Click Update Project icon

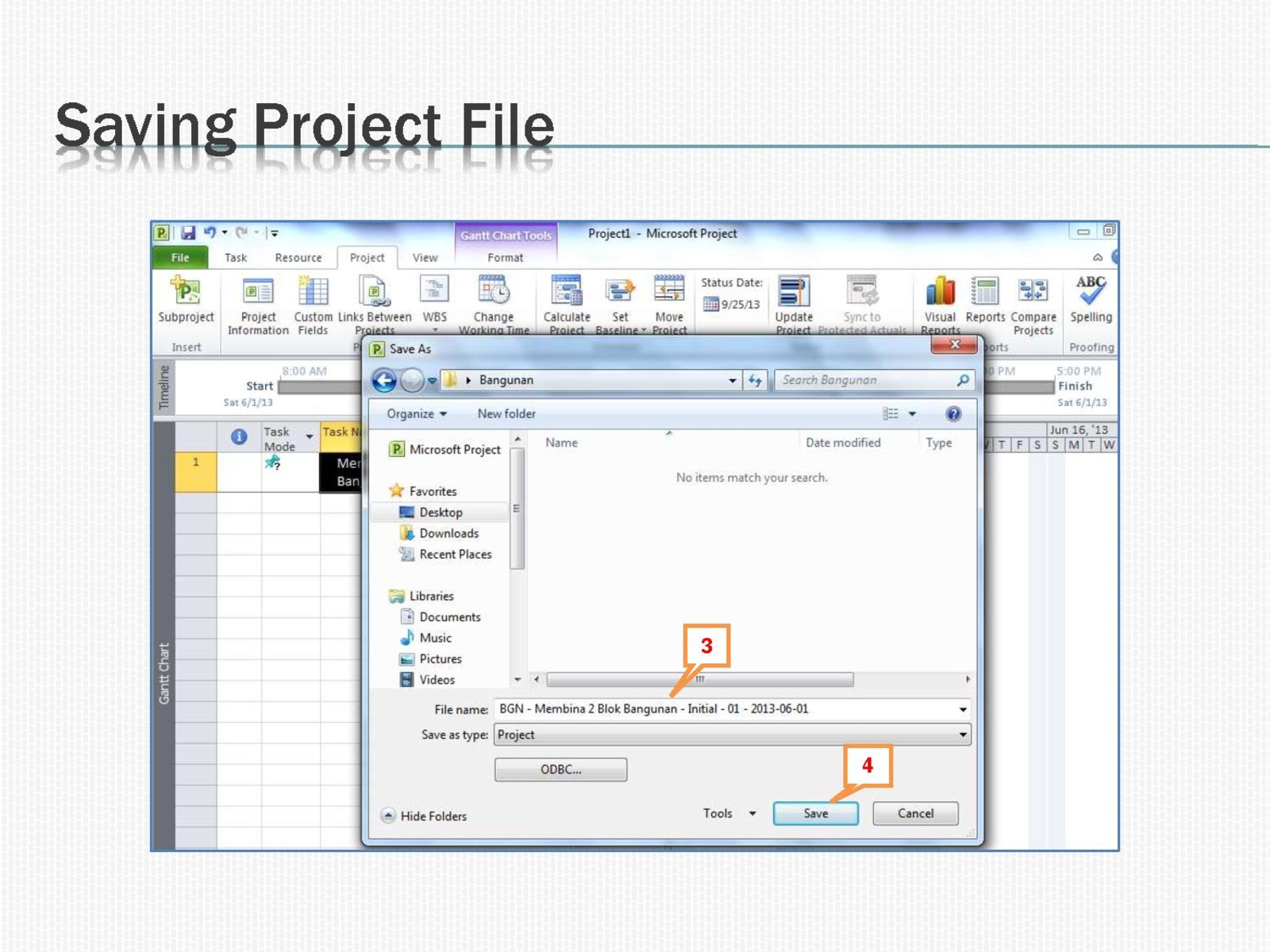pyautogui.click(x=794, y=291)
